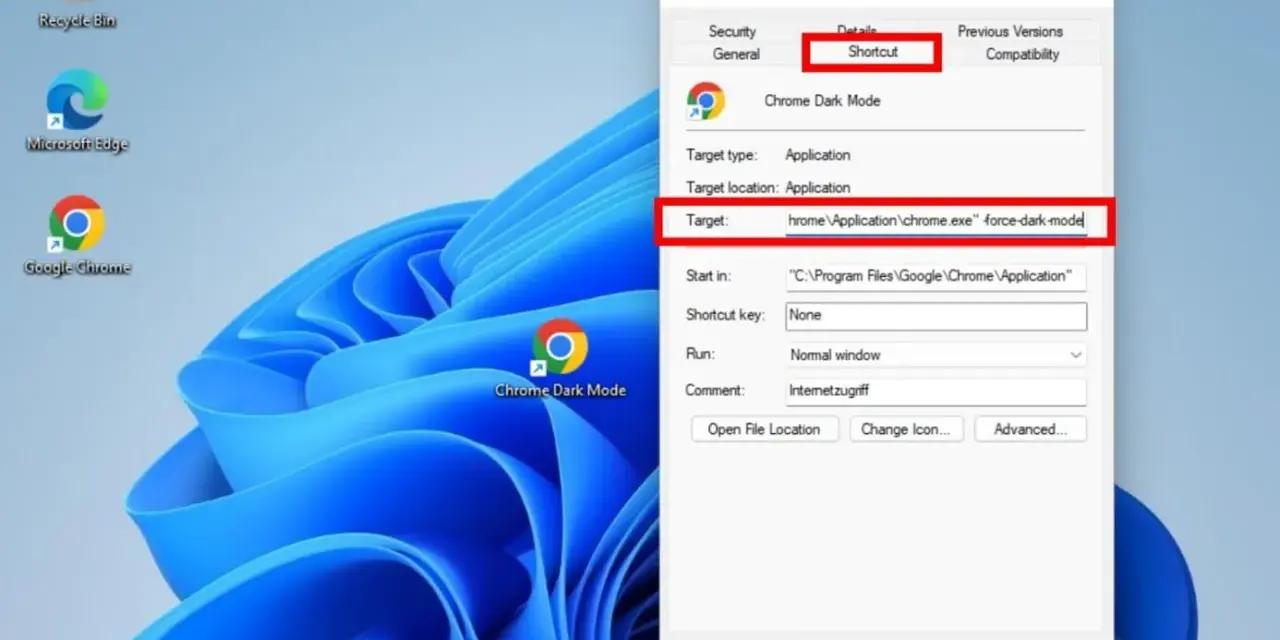This screenshot has width=1280, height=640.
Task: Click the Target type label
Action: pos(721,155)
